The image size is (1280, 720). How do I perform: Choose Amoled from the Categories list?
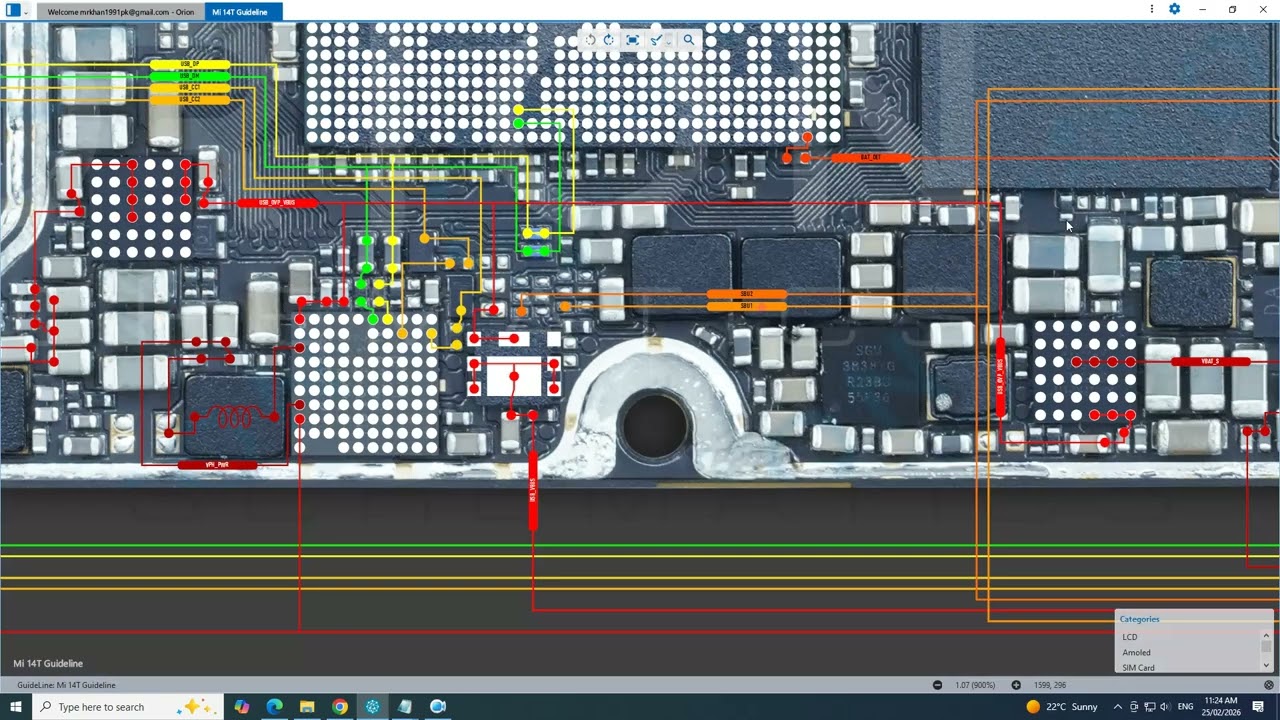1136,652
